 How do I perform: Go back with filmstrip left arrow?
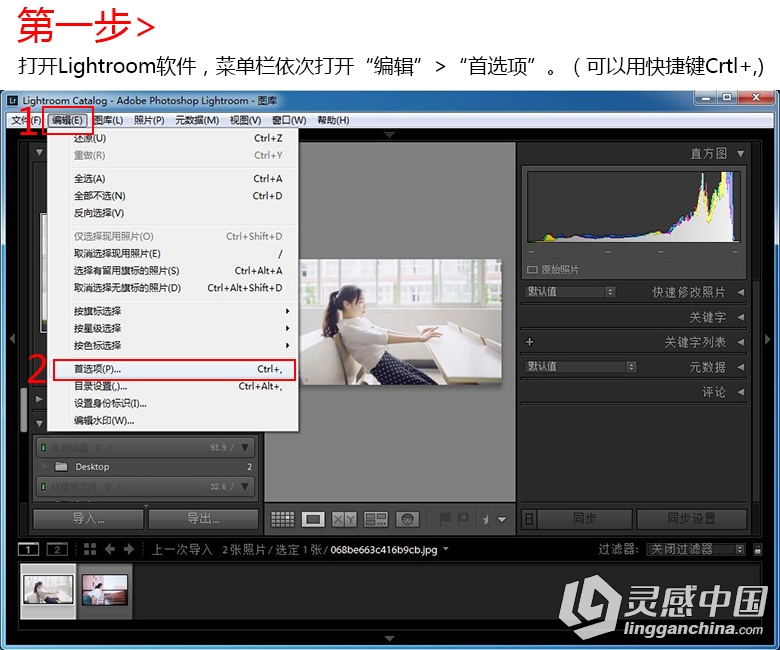tap(110, 549)
